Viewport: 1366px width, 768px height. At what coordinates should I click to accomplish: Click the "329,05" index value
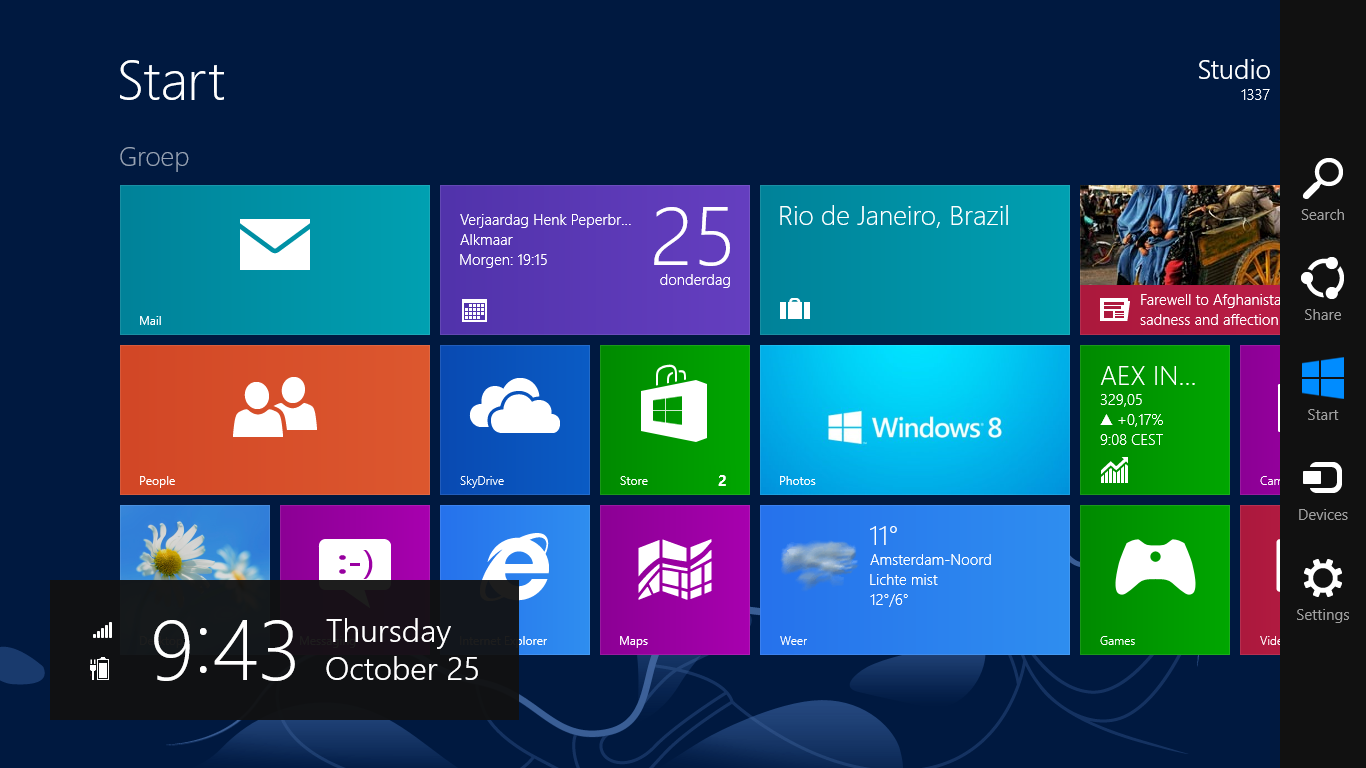click(1122, 400)
